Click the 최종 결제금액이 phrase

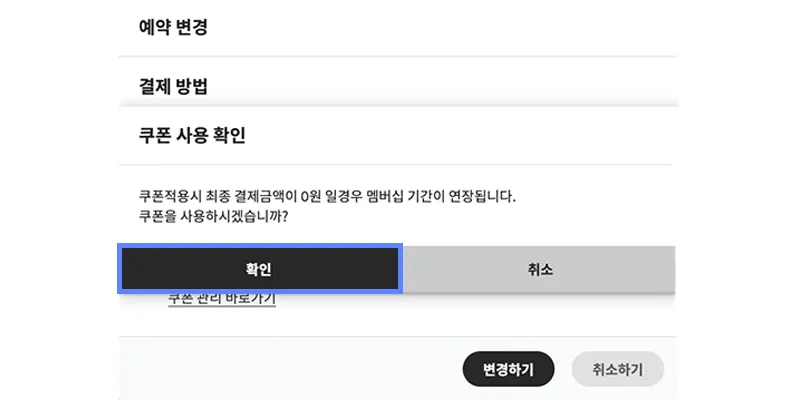[256, 195]
